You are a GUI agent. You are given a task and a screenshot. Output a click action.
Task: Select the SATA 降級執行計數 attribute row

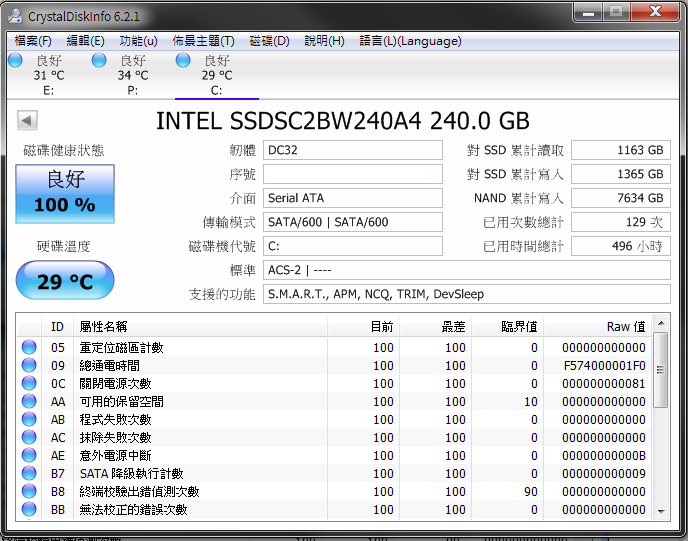(x=334, y=473)
